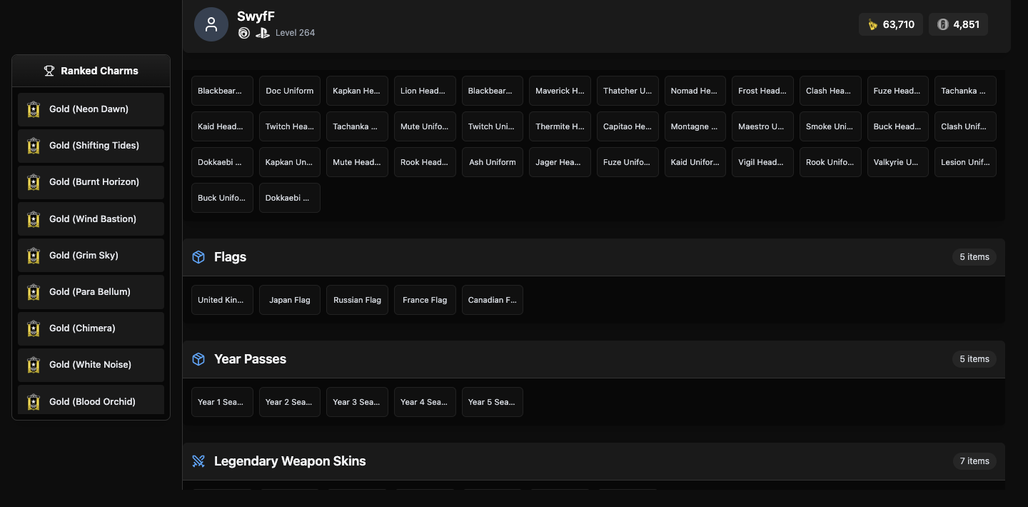Click the Frost Head... item
Viewport: 1028px width, 507px height.
[x=762, y=91]
